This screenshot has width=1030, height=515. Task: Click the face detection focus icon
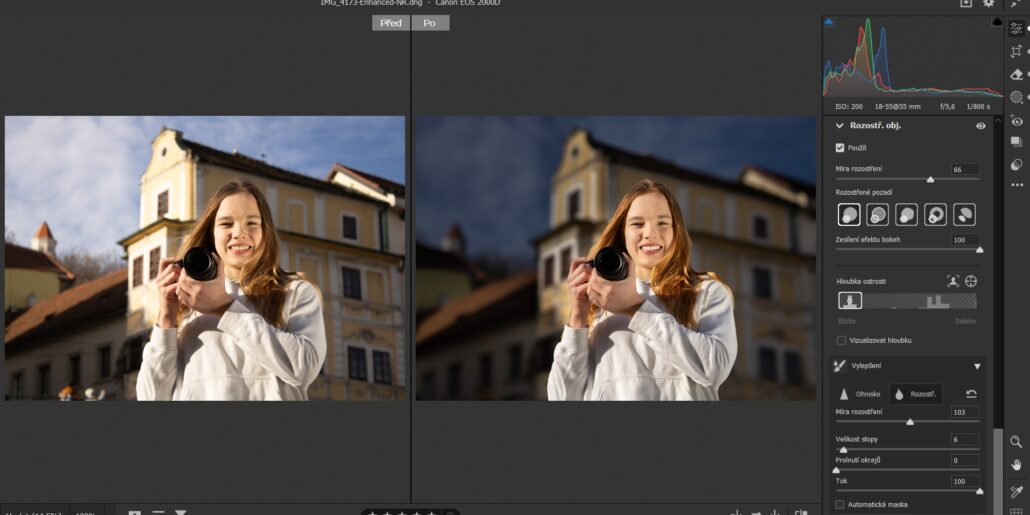point(953,281)
